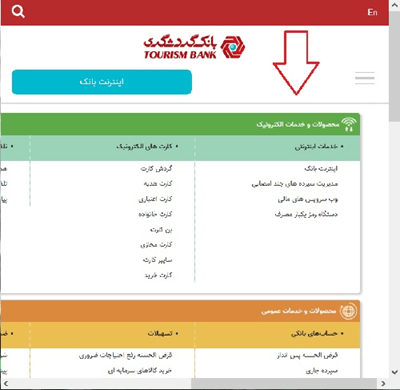Click the horizontal scrollbar left arrow
This screenshot has height=390, width=400.
pyautogui.click(x=6, y=383)
